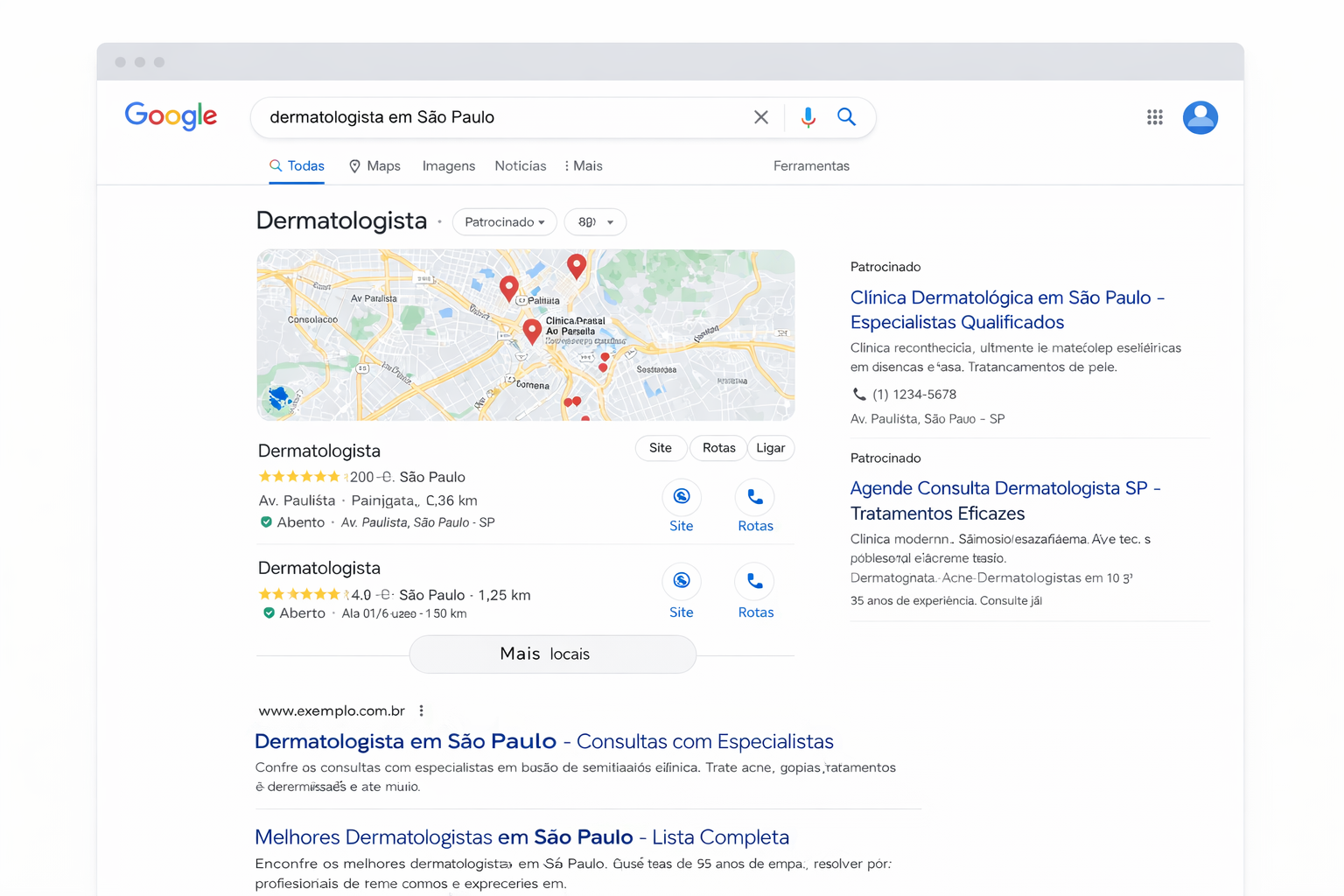Run the search with the magnifier icon
The width and height of the screenshot is (1344, 896).
pyautogui.click(x=846, y=116)
